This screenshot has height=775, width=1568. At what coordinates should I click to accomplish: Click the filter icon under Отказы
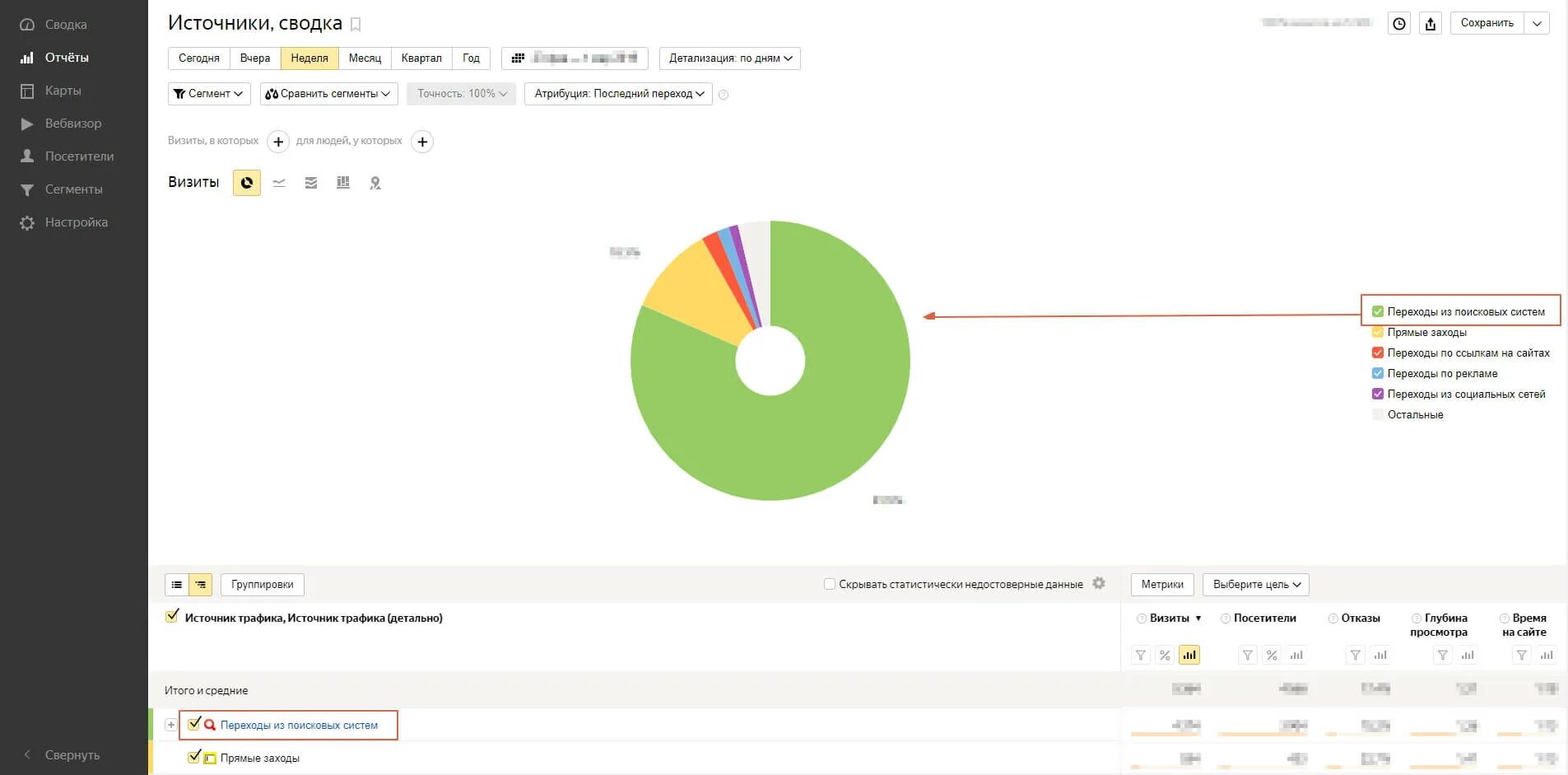[x=1356, y=656]
